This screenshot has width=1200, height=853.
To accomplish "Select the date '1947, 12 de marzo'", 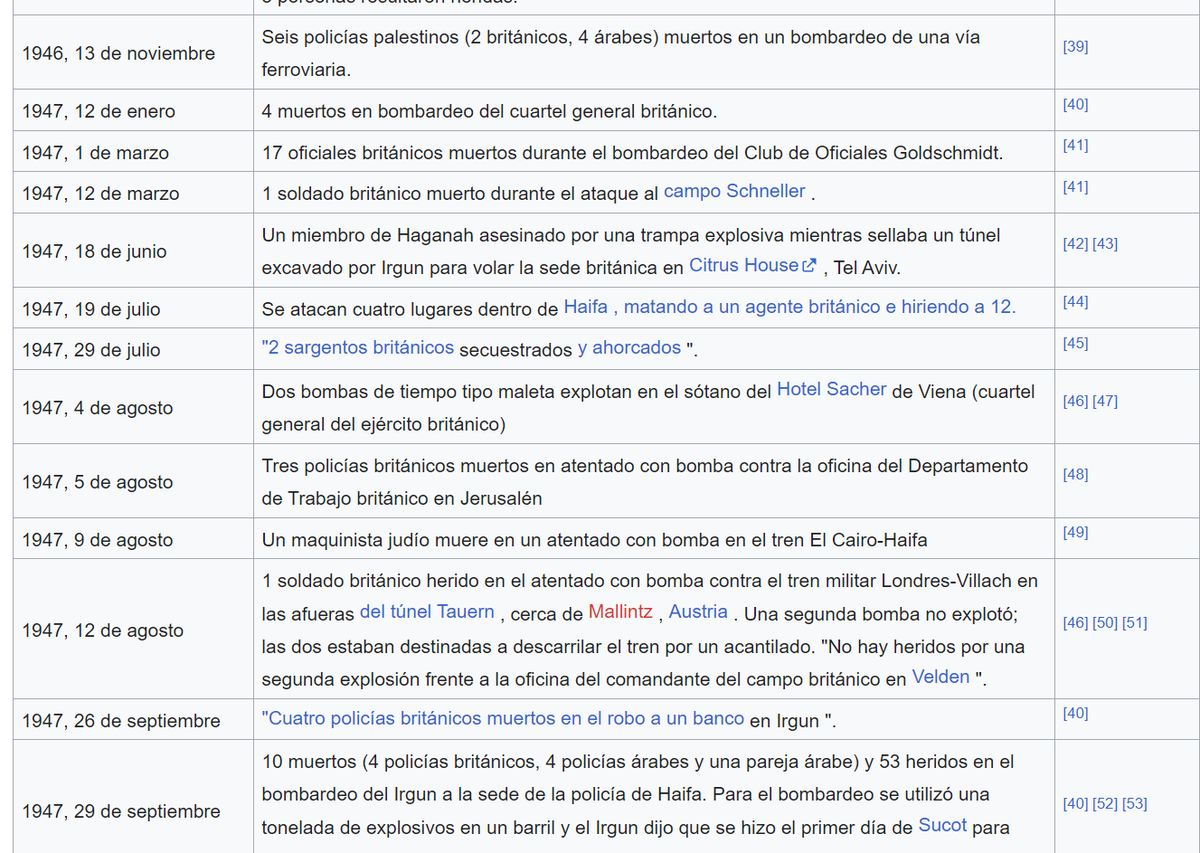I will [x=100, y=194].
